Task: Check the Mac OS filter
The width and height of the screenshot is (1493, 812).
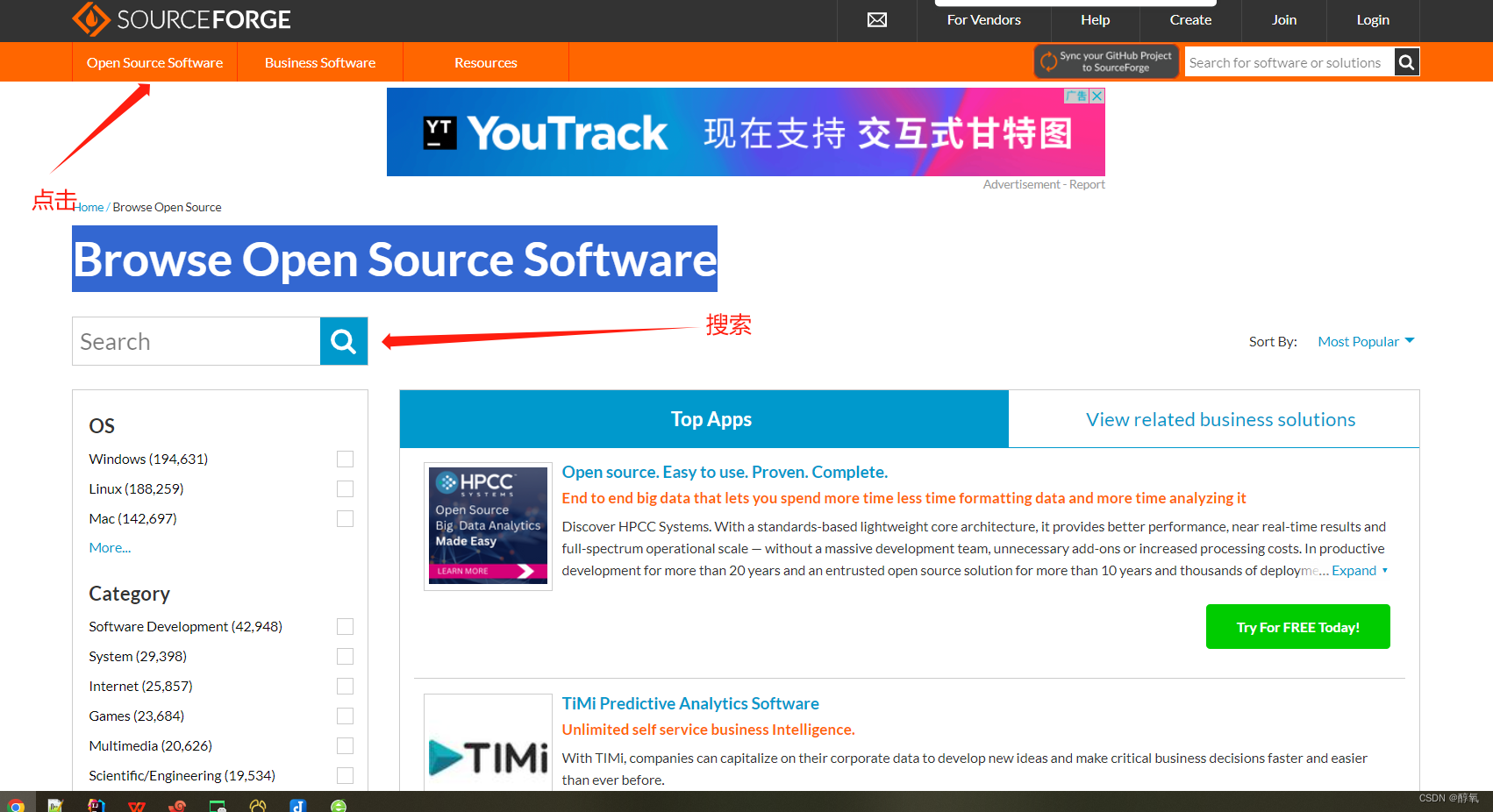Action: [346, 519]
